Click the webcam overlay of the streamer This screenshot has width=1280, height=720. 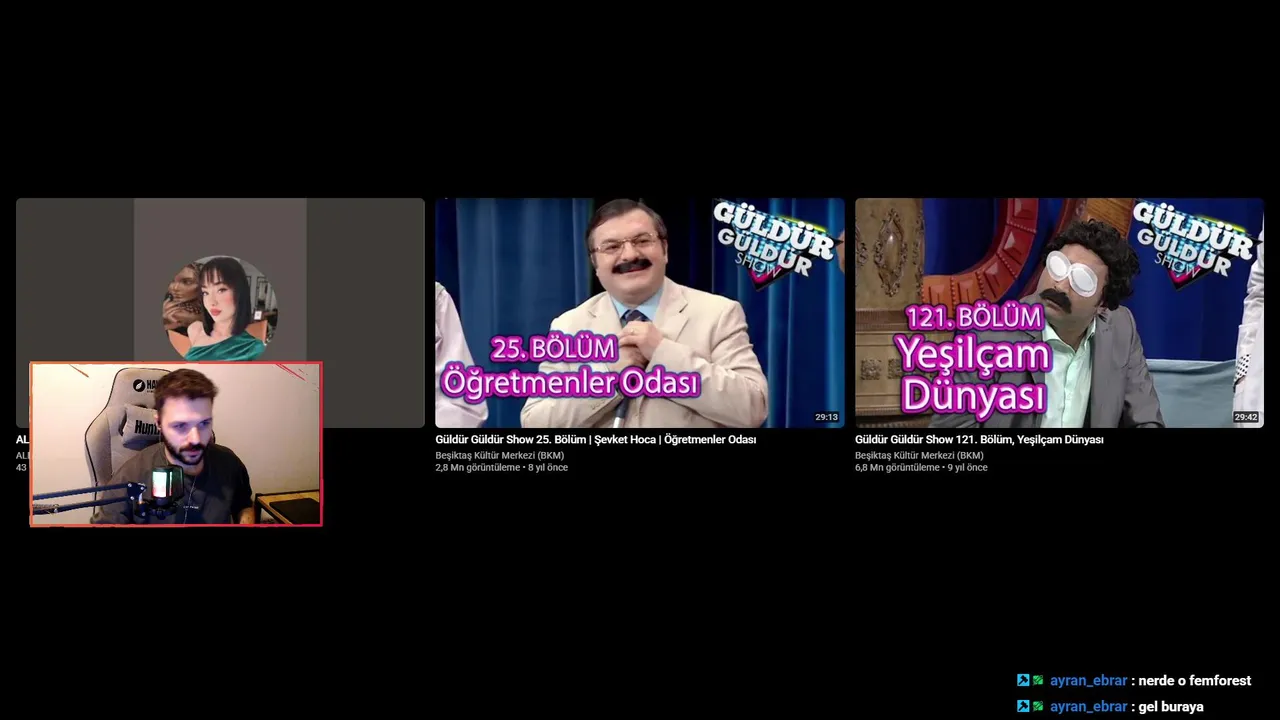(x=176, y=444)
